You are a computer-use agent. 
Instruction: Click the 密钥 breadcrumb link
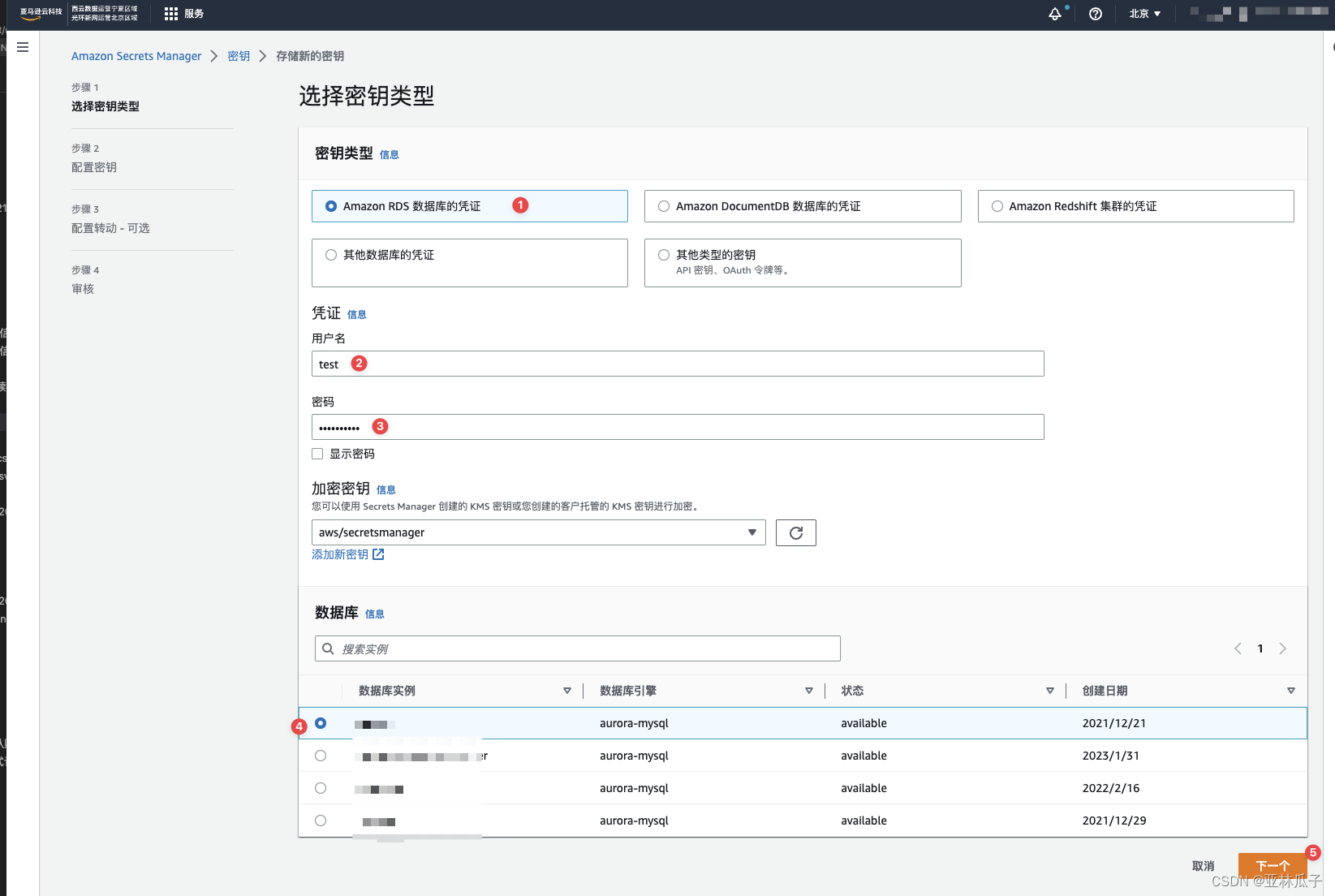pyautogui.click(x=239, y=56)
